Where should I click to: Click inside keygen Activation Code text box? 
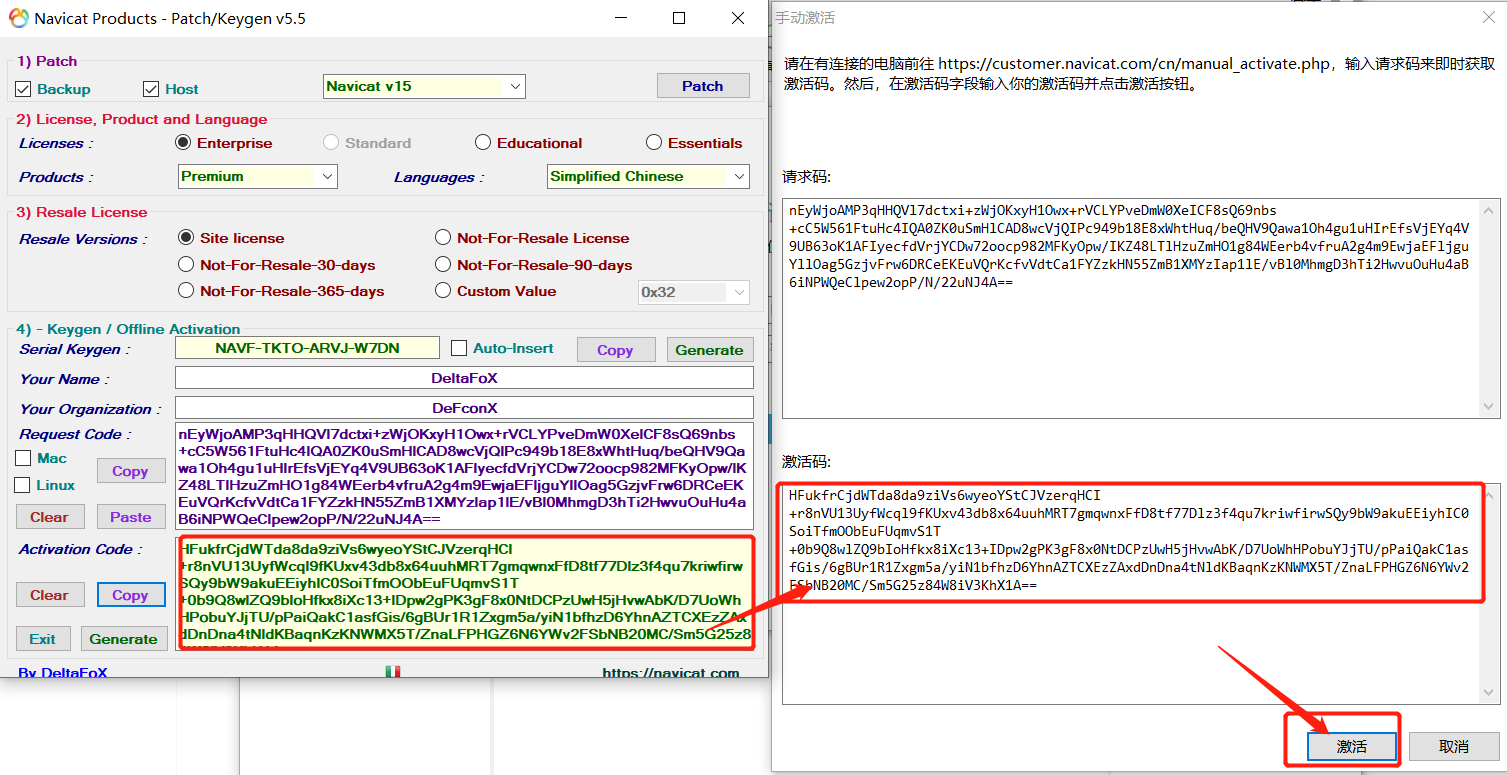[464, 593]
